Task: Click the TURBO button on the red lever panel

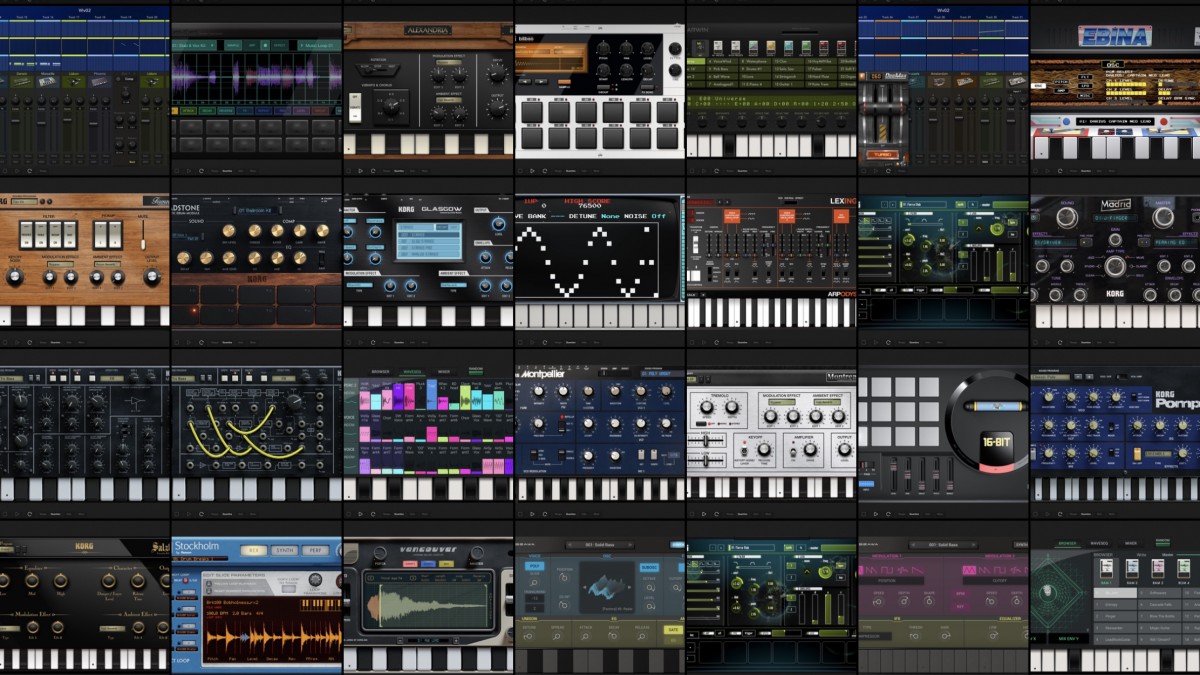Action: coord(883,157)
